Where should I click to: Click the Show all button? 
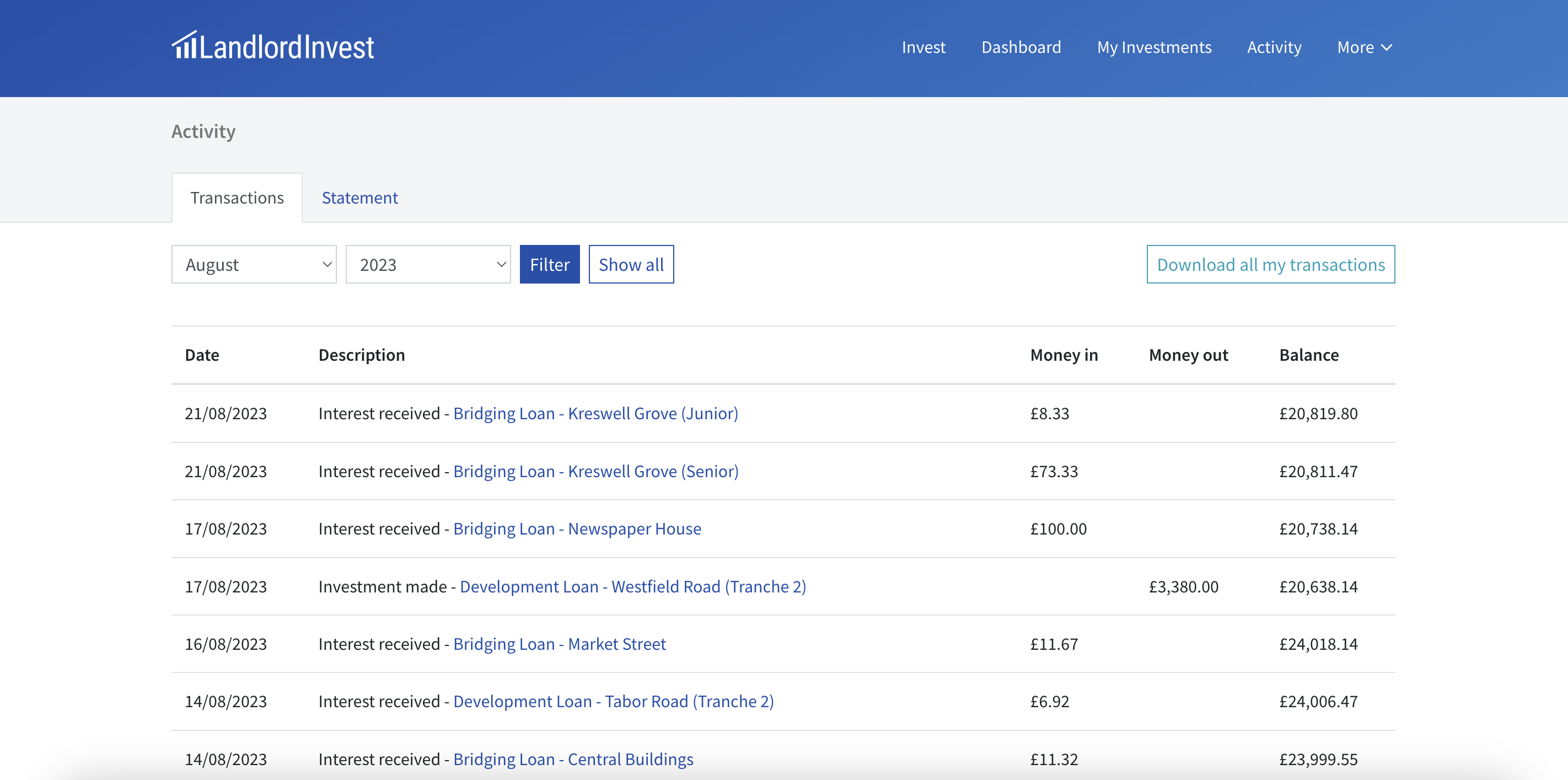pyautogui.click(x=631, y=264)
